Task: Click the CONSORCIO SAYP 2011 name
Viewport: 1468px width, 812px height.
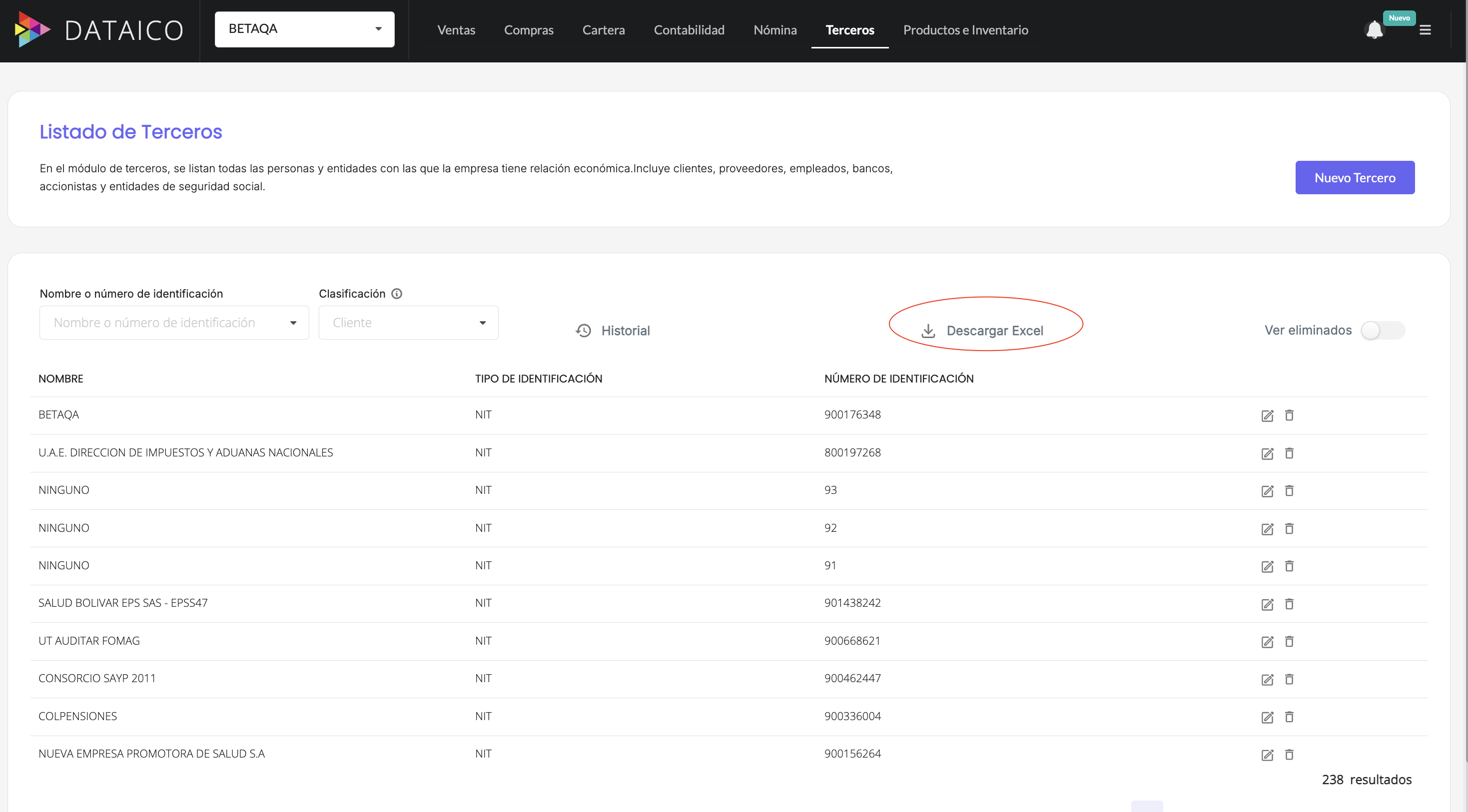Action: [97, 678]
